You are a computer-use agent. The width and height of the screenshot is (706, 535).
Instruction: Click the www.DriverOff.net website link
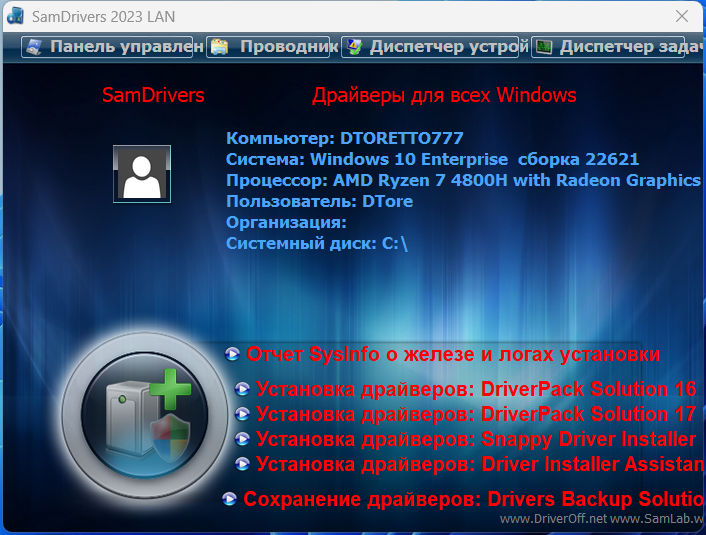(553, 519)
